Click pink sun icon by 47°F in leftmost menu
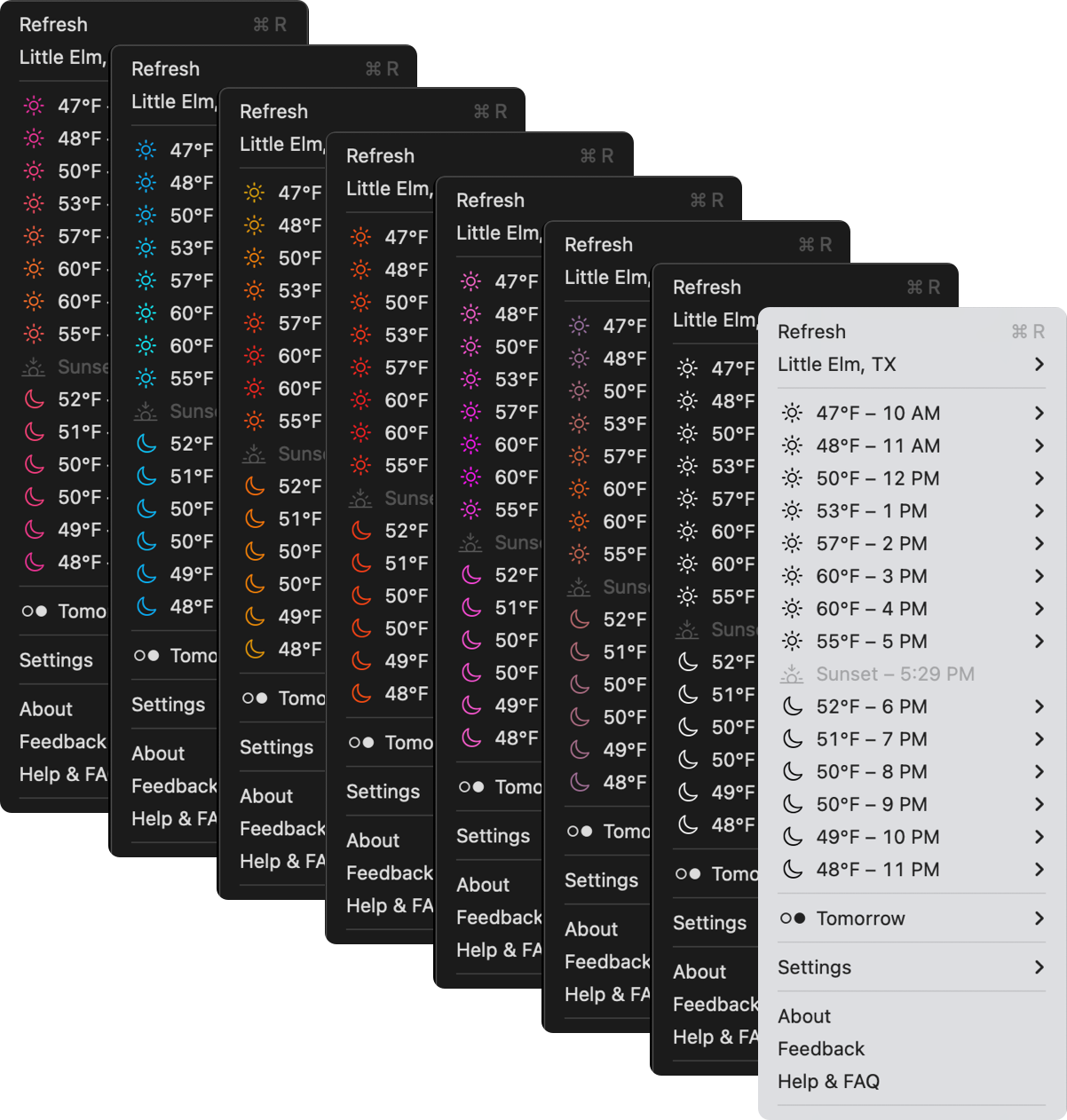 click(x=34, y=106)
